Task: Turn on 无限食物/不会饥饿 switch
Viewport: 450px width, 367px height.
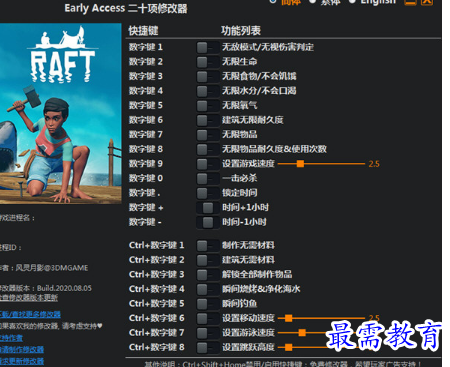Action: (x=207, y=76)
